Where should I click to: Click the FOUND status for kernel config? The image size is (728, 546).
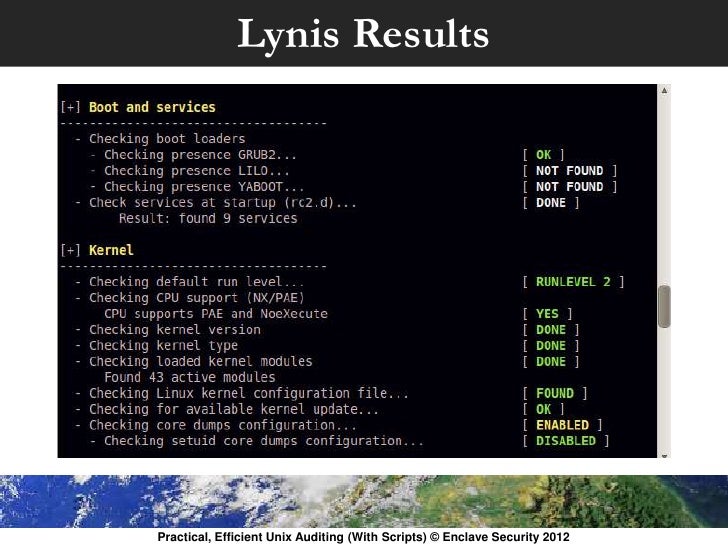pyautogui.click(x=555, y=393)
